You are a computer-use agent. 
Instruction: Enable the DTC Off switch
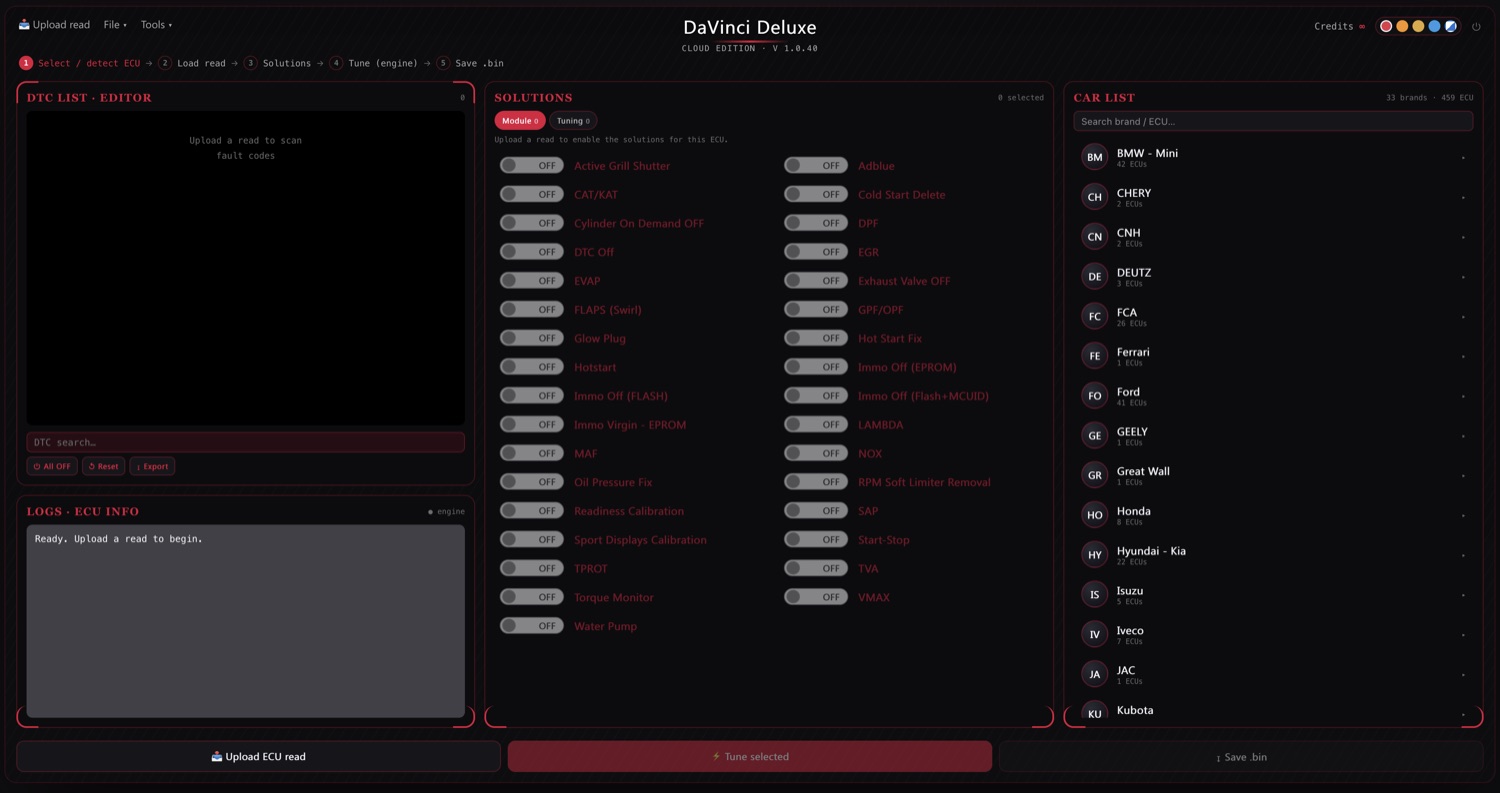coord(532,252)
